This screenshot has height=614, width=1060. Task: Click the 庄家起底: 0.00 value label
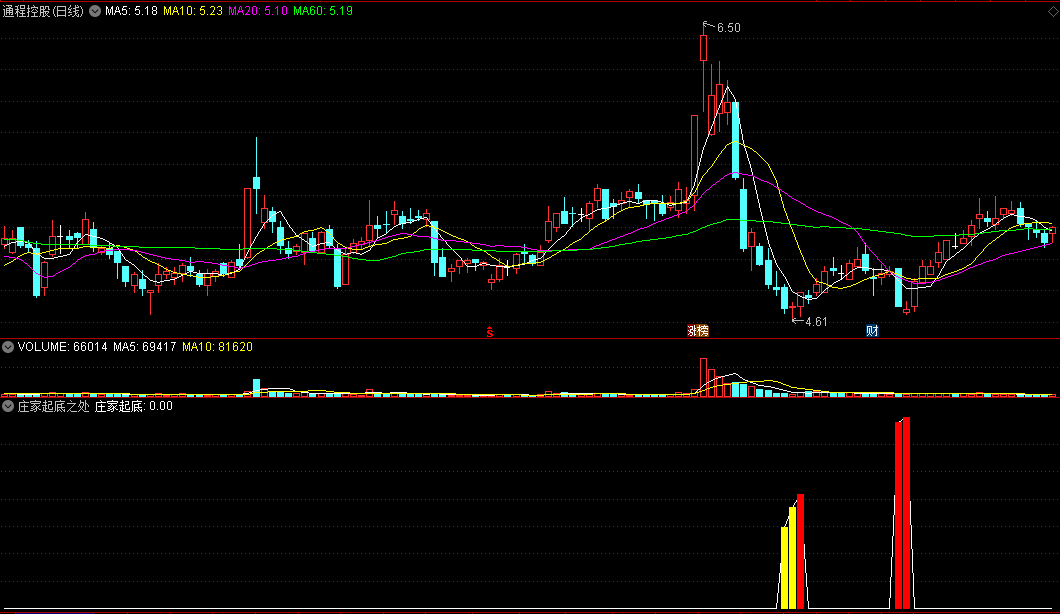(134, 406)
